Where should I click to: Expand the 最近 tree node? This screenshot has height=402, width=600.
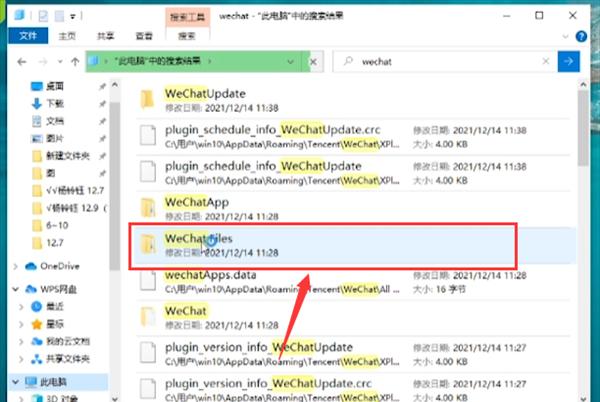pos(21,307)
